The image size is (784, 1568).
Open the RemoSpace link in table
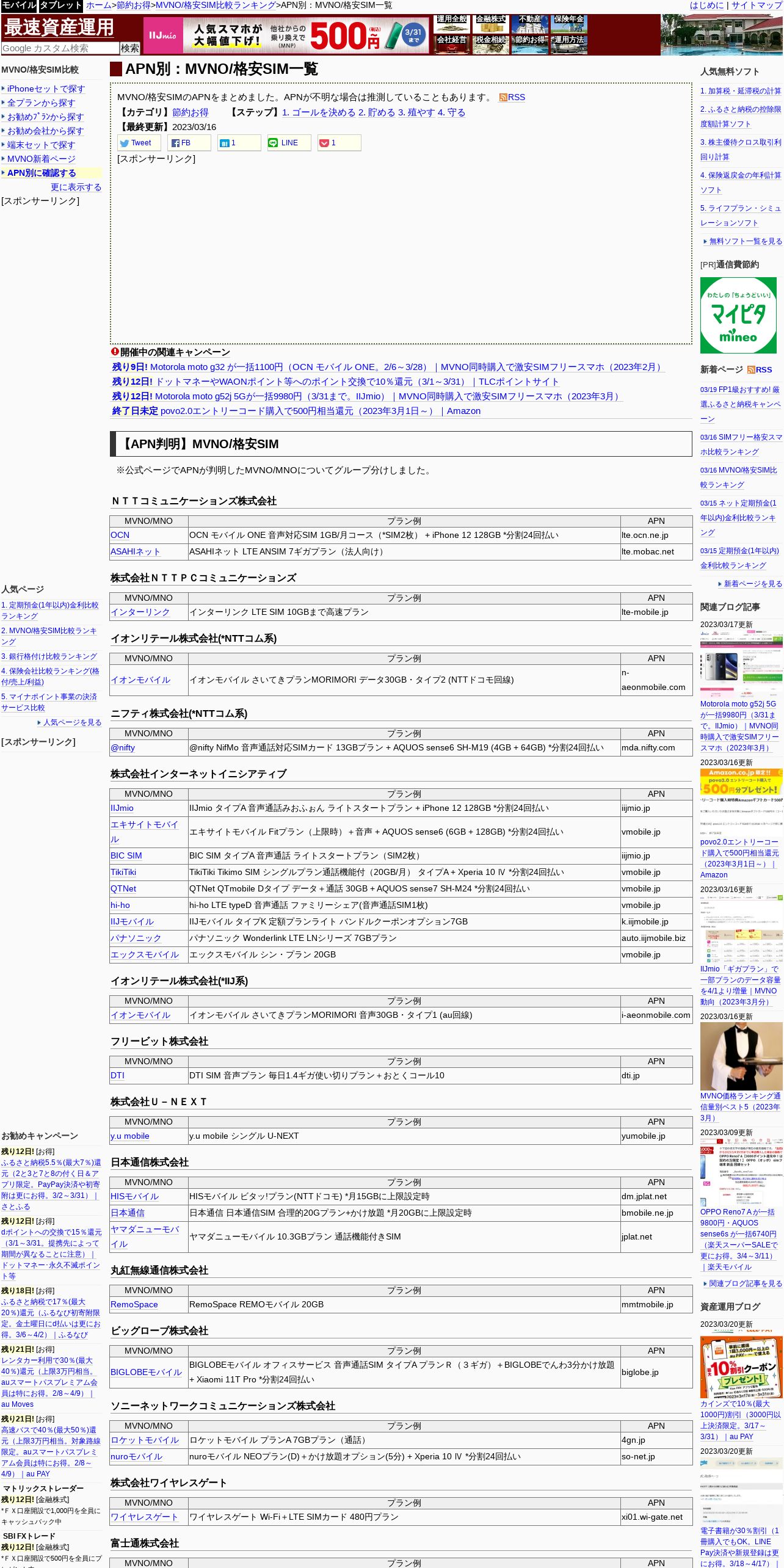point(134,1304)
